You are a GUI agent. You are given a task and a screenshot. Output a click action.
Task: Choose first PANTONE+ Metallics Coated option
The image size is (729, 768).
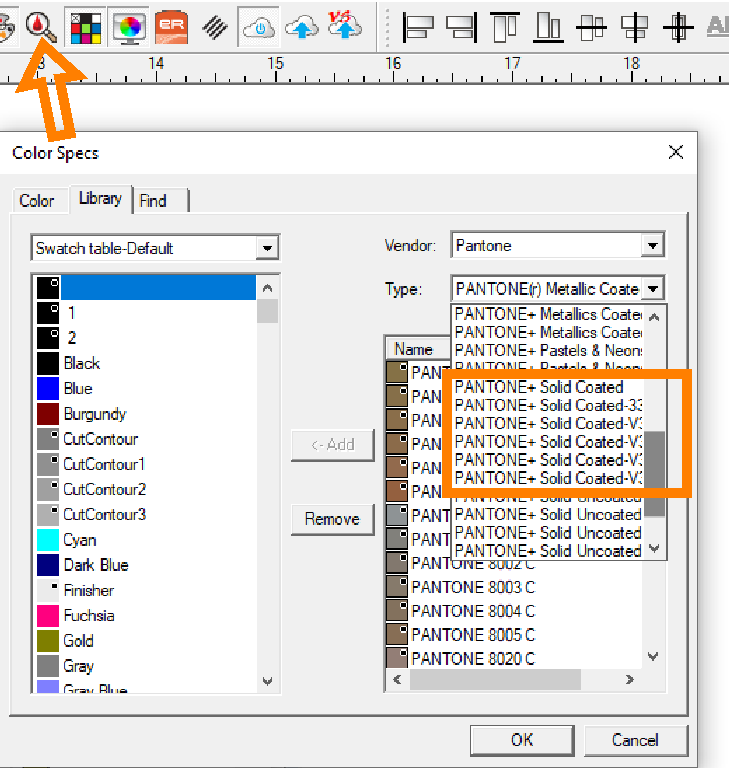548,314
